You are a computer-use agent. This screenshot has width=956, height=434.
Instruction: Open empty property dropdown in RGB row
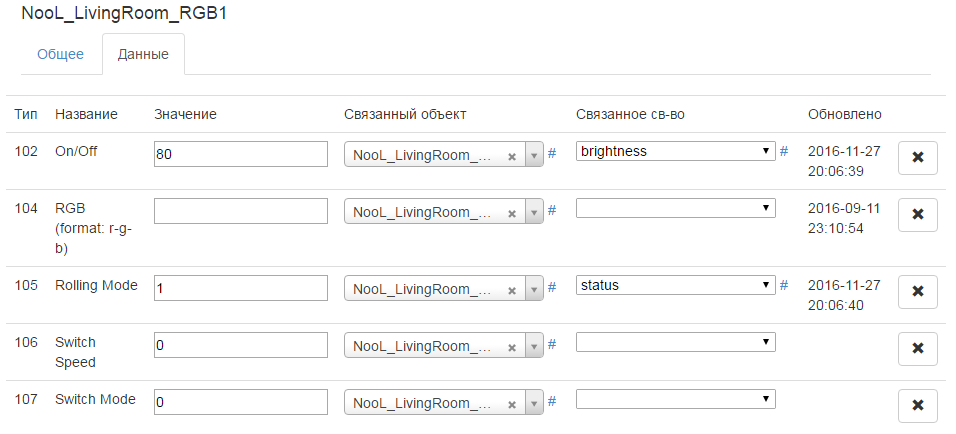[x=676, y=207]
